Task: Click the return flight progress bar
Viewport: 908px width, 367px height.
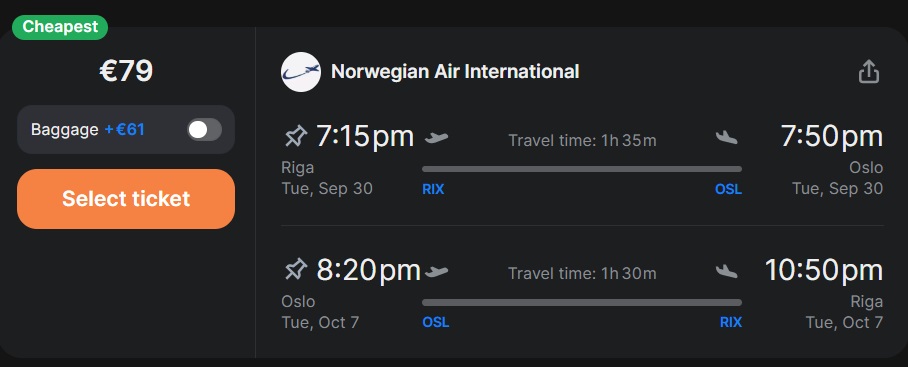Action: 582,302
